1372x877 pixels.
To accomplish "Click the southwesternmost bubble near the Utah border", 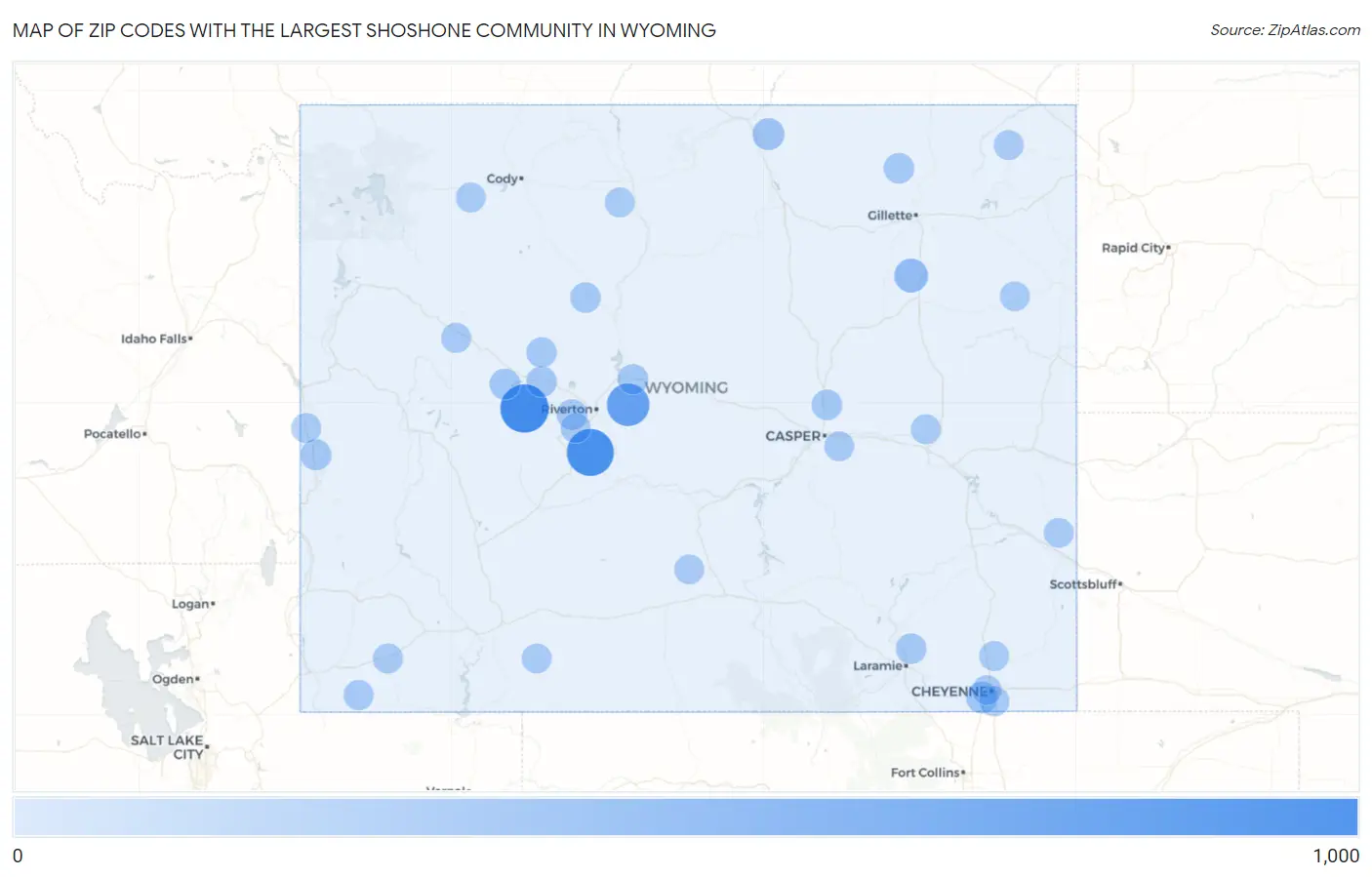I will point(358,696).
